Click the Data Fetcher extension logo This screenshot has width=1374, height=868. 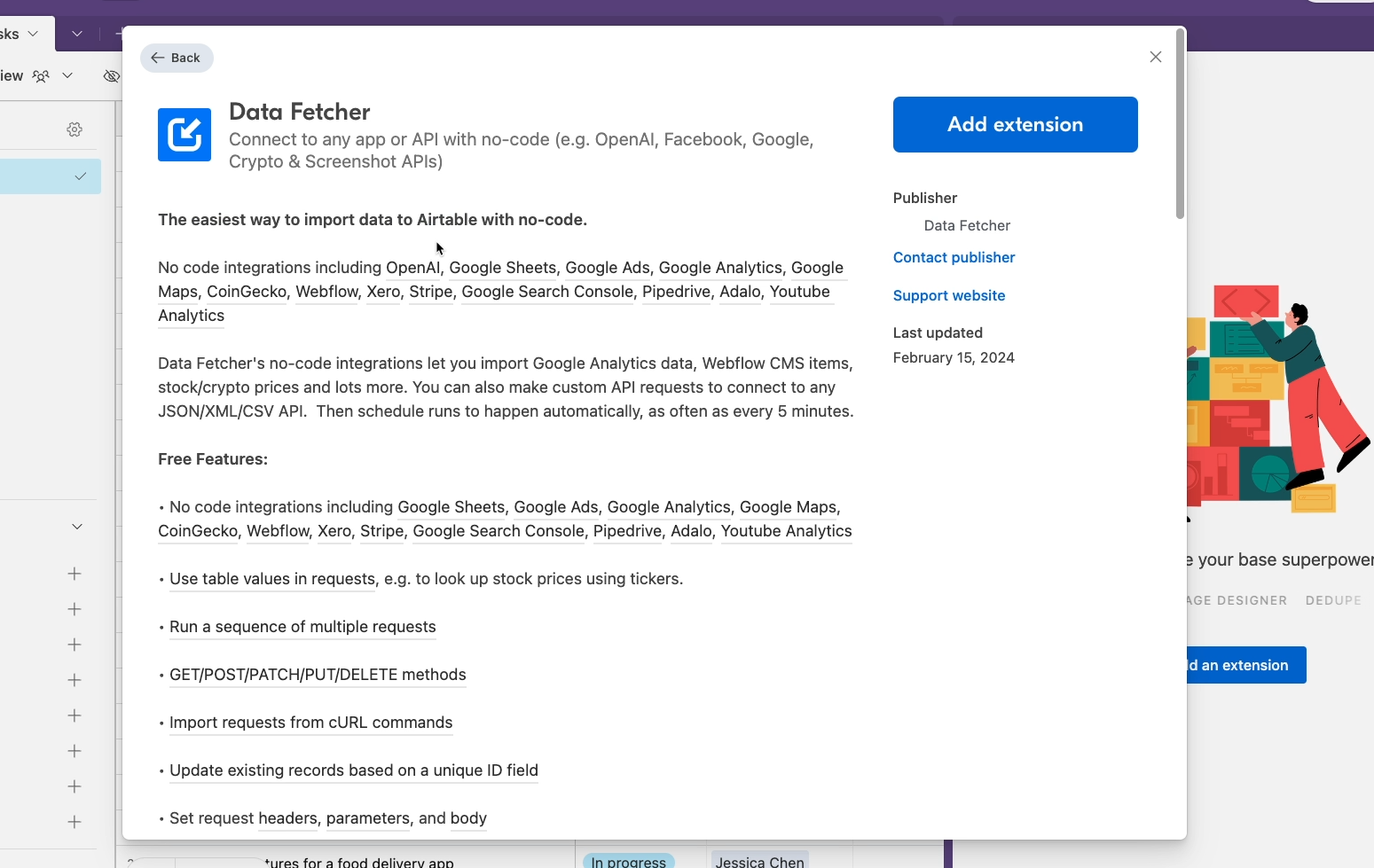coord(185,135)
